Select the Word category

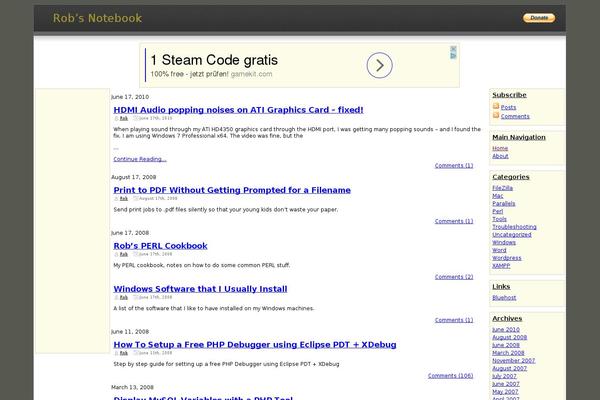click(499, 250)
